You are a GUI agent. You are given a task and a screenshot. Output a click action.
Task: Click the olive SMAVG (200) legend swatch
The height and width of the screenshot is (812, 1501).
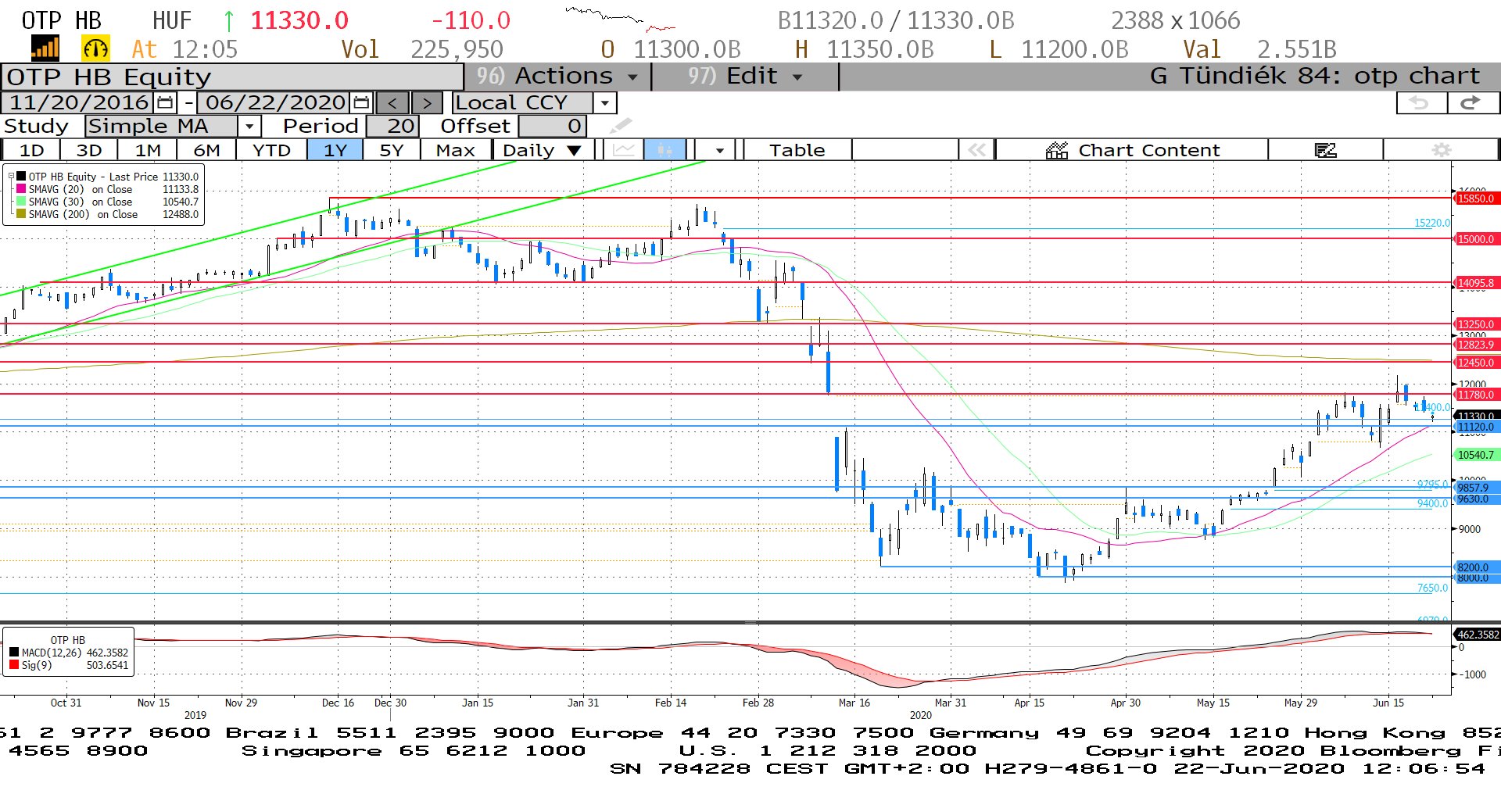pyautogui.click(x=21, y=214)
